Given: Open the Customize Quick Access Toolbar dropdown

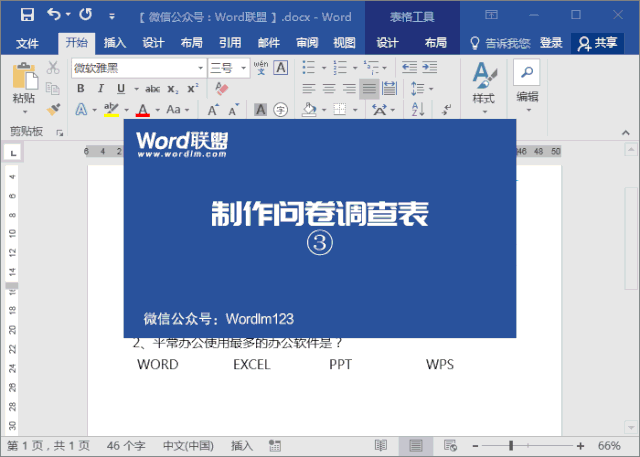Looking at the screenshot, I should 111,16.
